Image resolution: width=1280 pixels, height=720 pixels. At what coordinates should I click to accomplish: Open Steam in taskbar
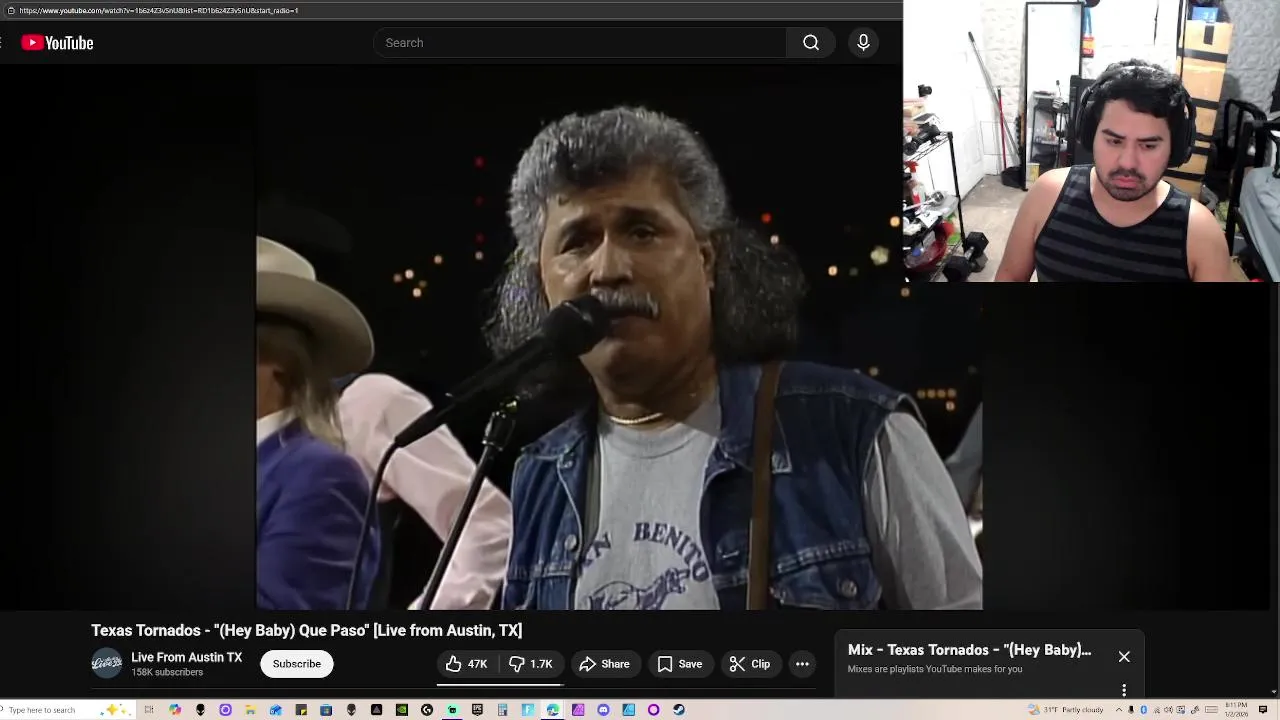click(679, 710)
